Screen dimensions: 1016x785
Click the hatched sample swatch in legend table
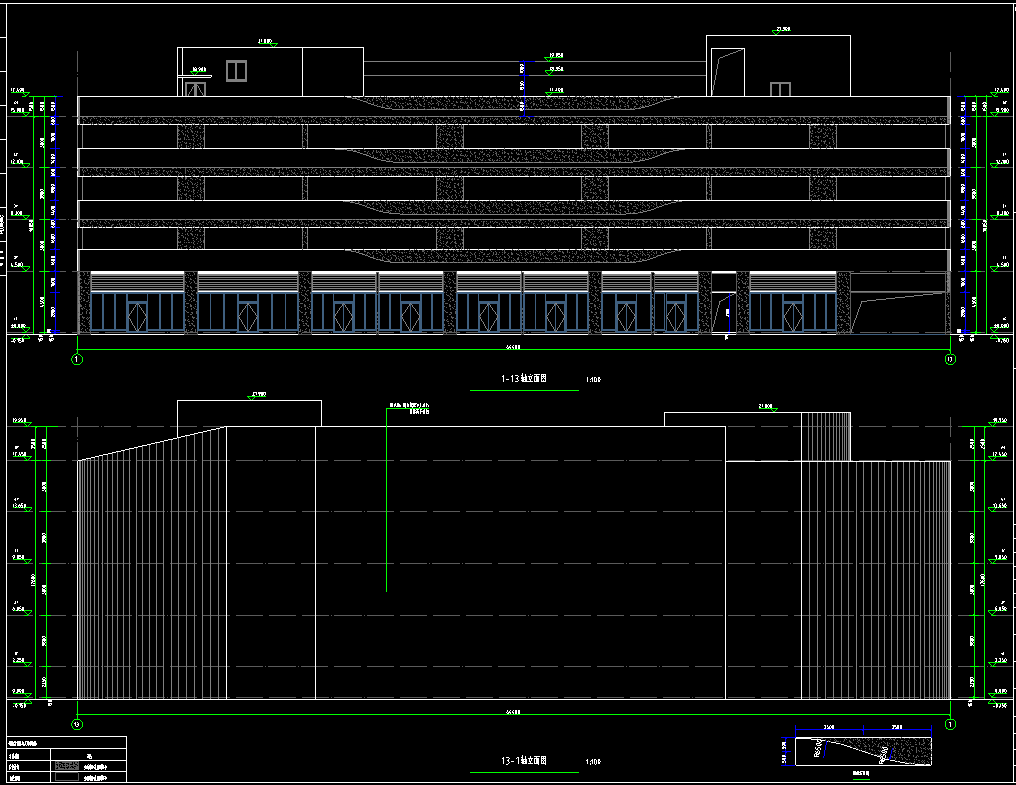point(67,765)
